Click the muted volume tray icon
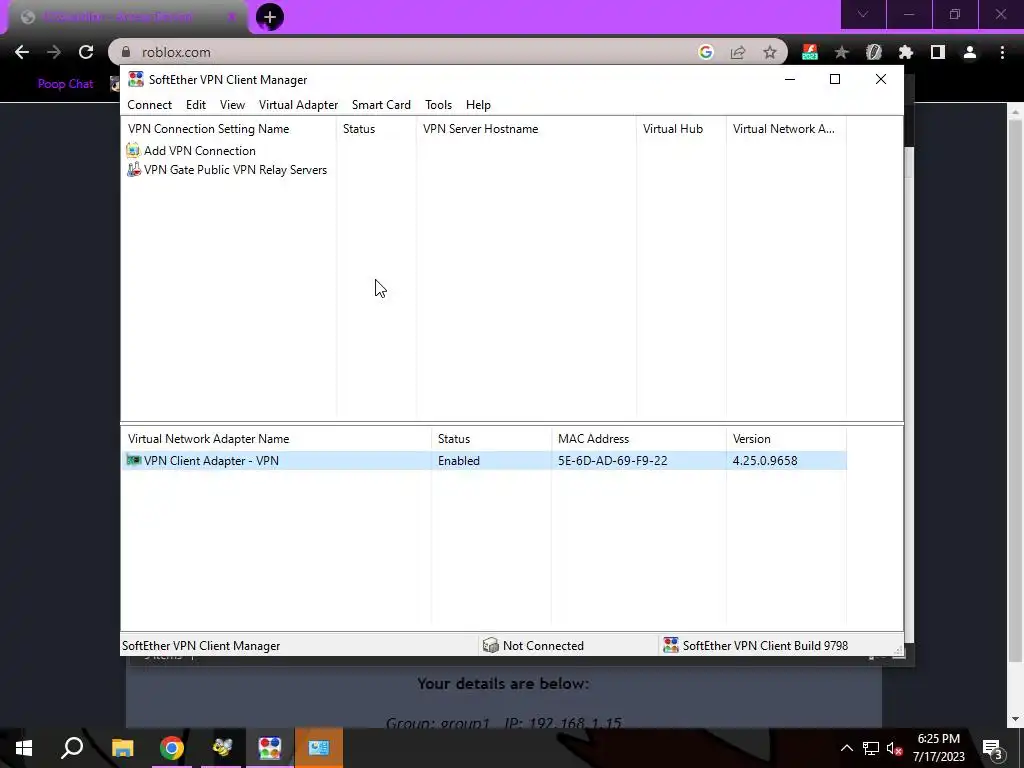The width and height of the screenshot is (1024, 768). (894, 749)
